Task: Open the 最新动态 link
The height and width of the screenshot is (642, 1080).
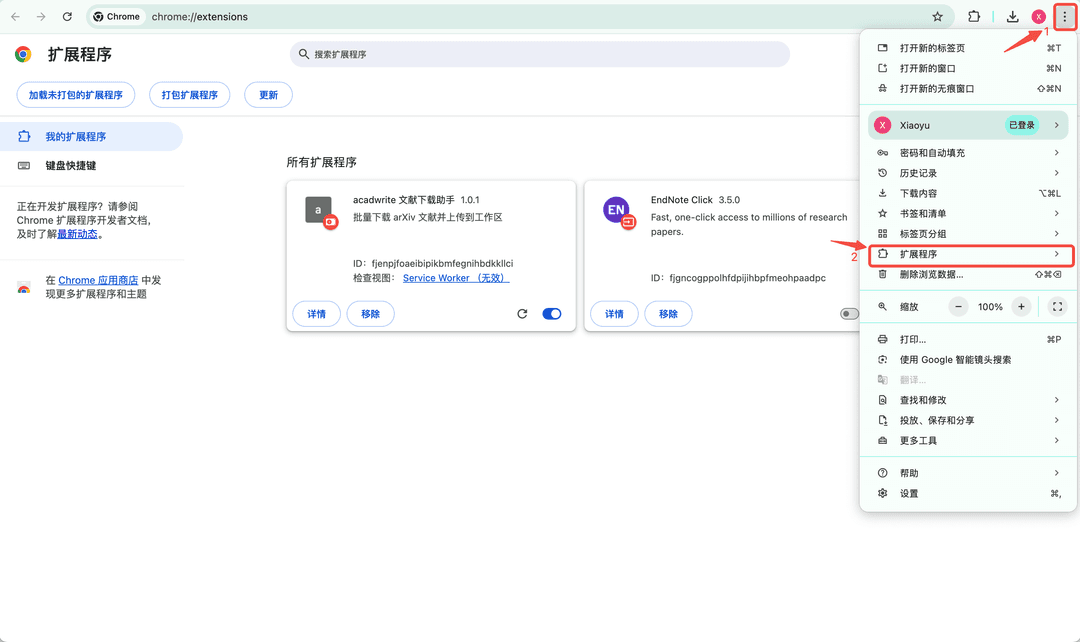Action: (77, 234)
